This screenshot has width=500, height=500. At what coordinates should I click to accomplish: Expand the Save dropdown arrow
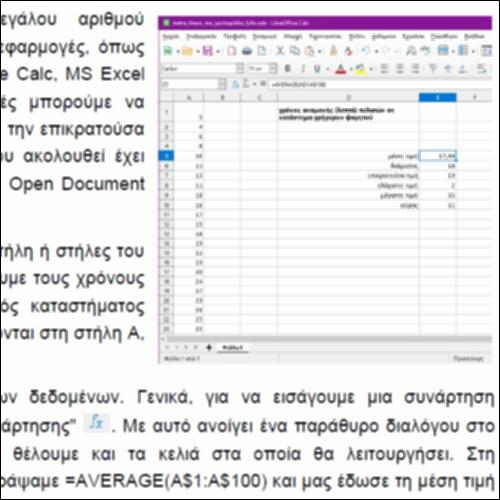218,52
